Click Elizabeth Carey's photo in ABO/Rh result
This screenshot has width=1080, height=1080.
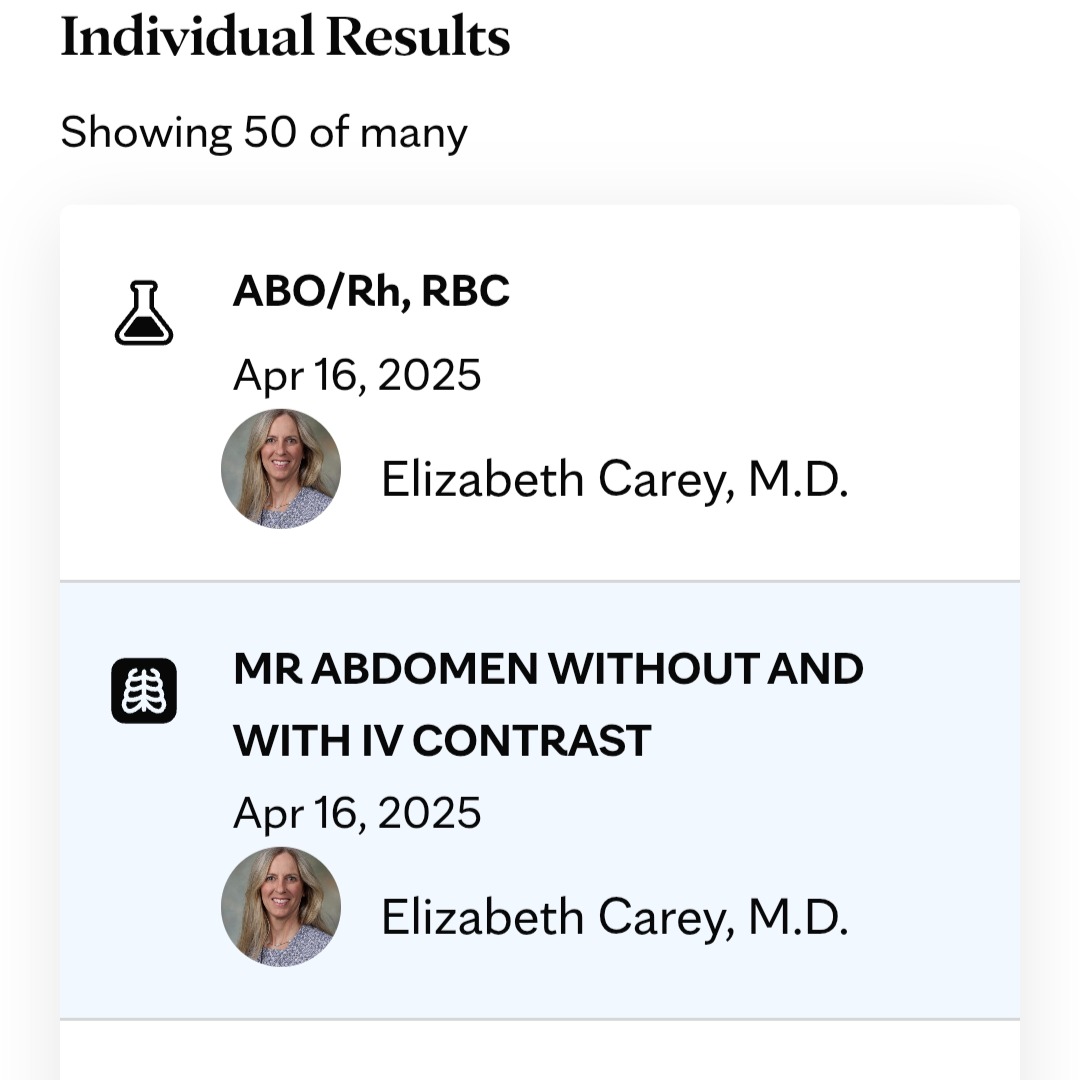tap(281, 469)
